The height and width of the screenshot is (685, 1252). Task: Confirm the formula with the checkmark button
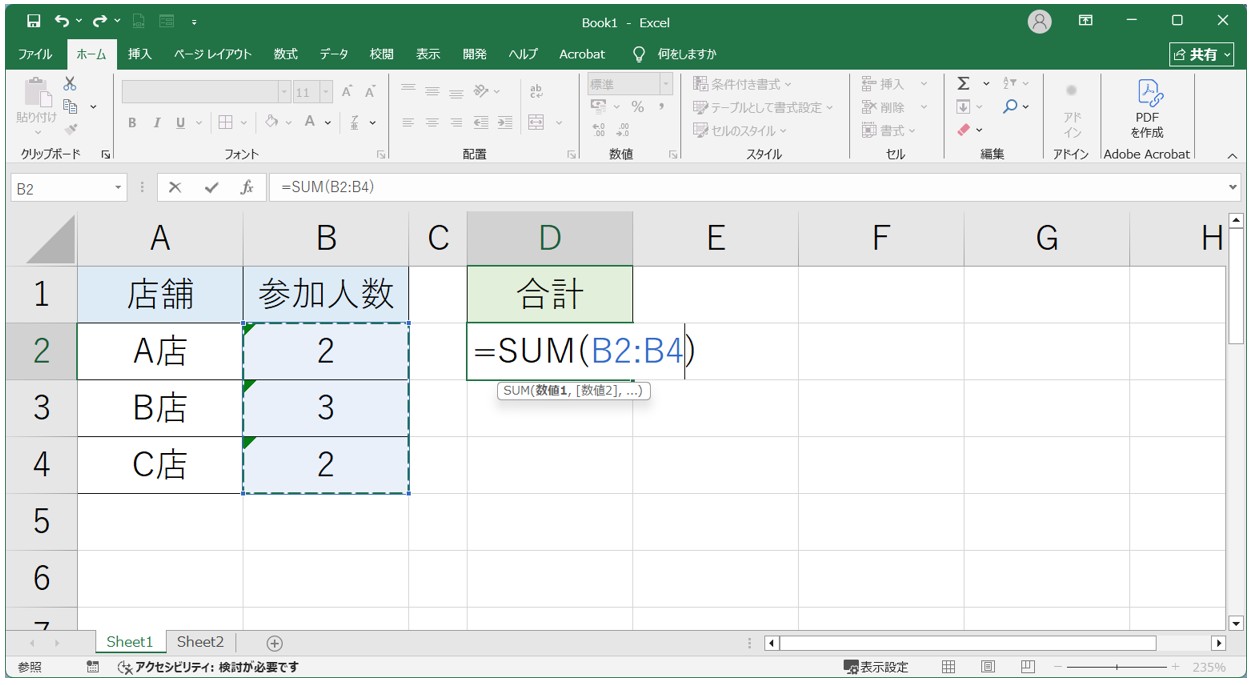(x=211, y=187)
